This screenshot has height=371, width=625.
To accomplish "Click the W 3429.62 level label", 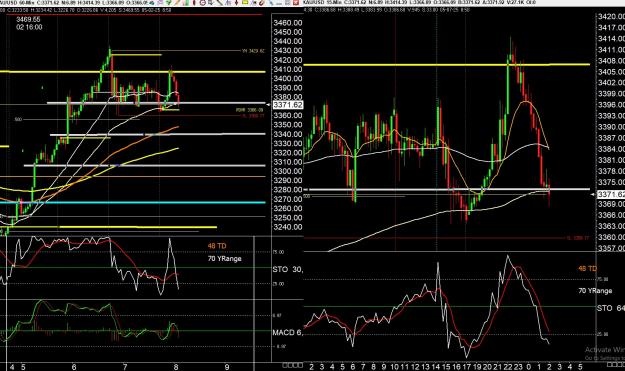I will tap(253, 51).
